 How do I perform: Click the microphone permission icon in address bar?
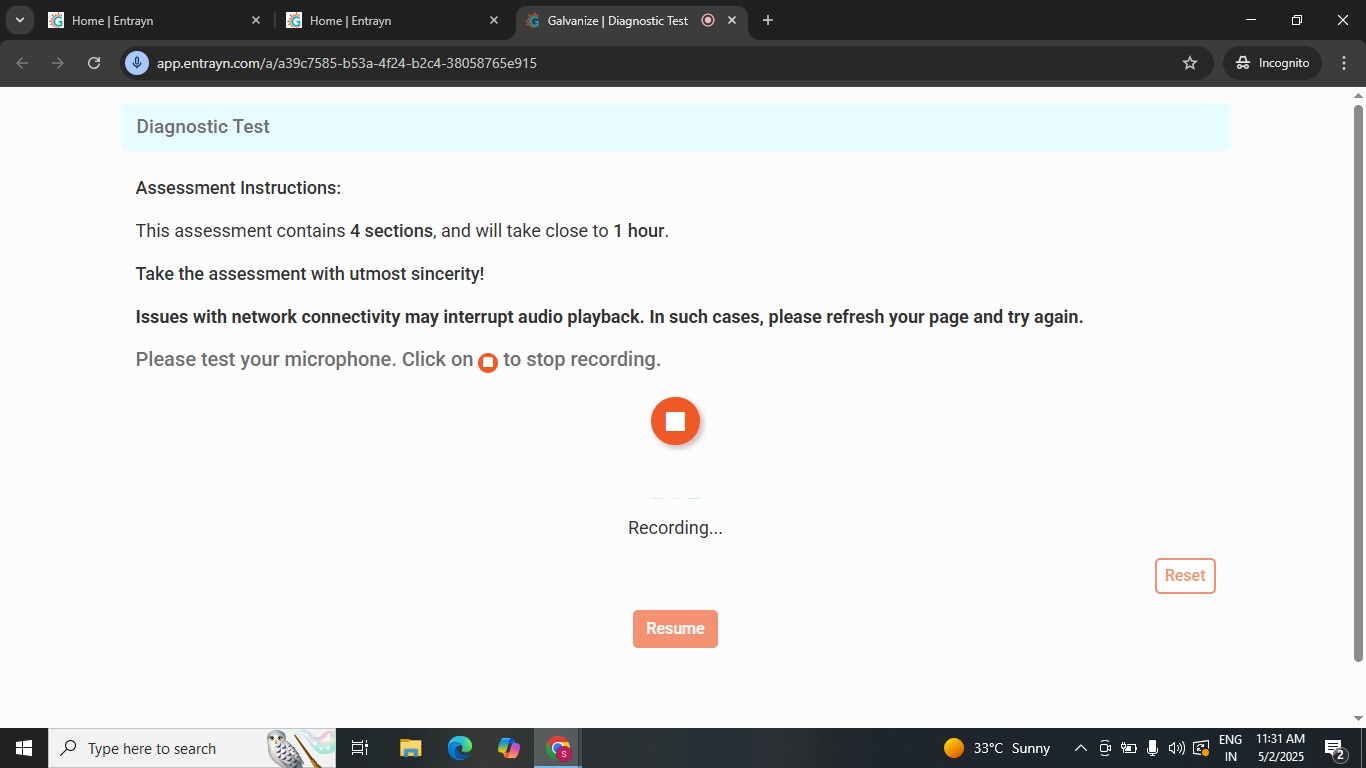pos(137,63)
